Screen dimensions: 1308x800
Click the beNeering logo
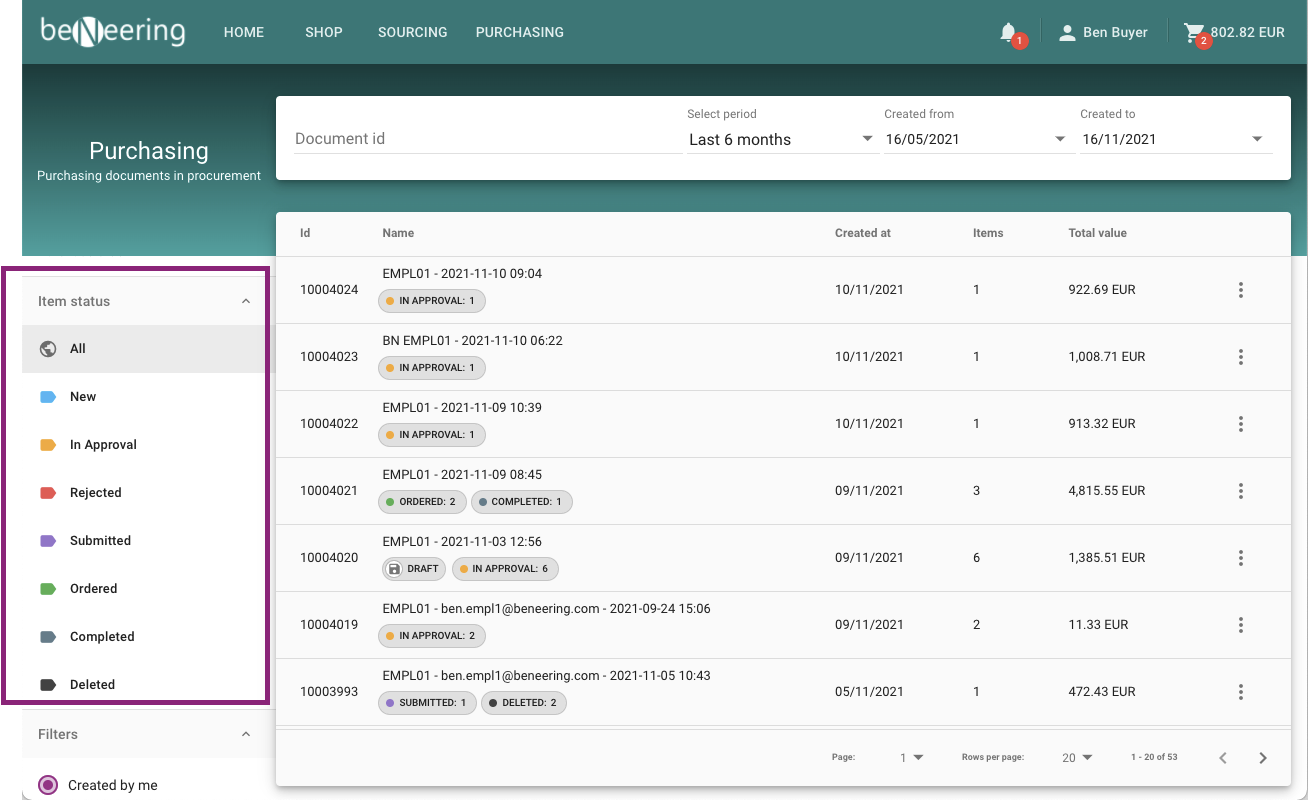tap(113, 32)
